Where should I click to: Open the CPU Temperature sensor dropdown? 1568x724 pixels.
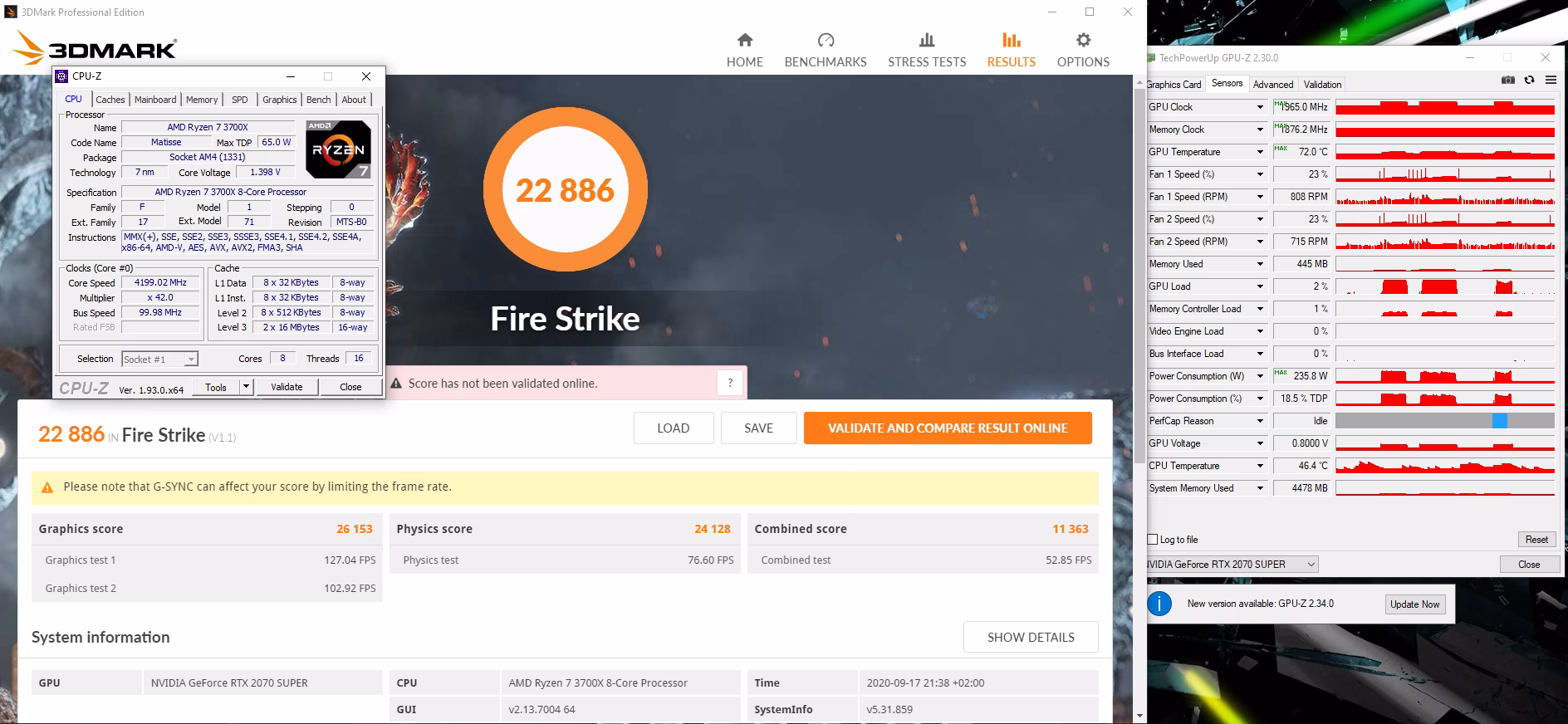click(x=1260, y=466)
